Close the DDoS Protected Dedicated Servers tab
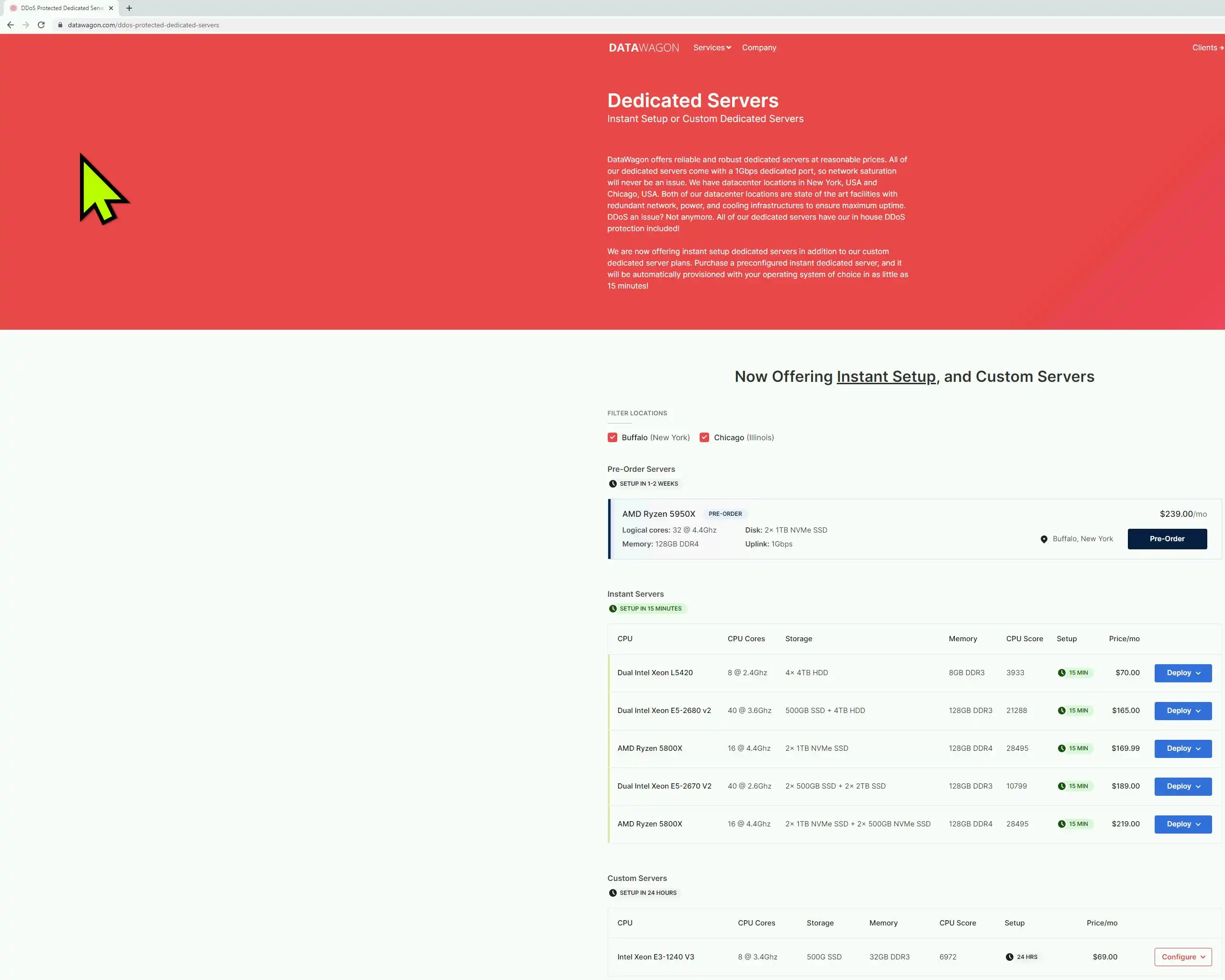This screenshot has width=1225, height=980. [111, 8]
